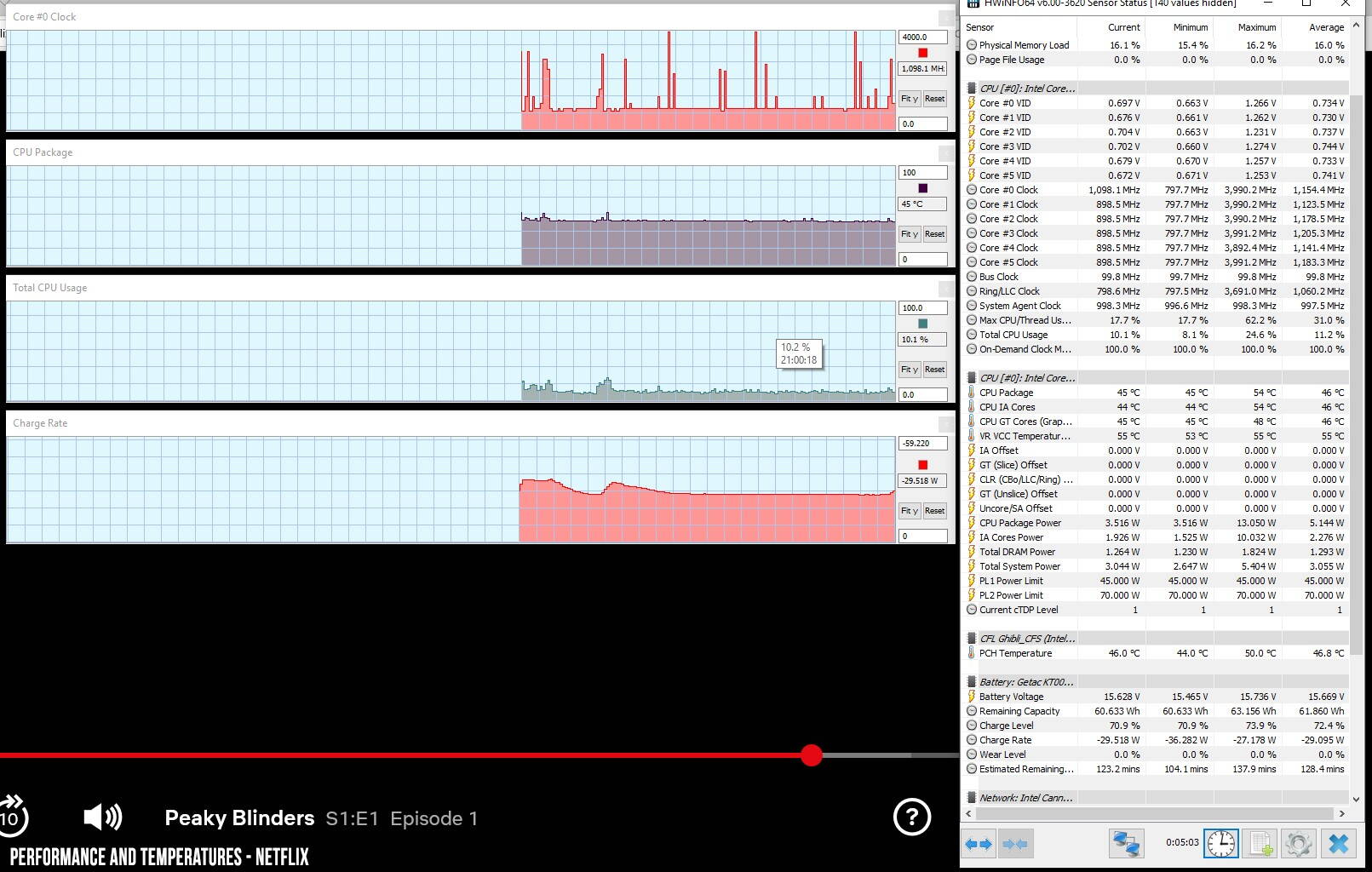The image size is (1372, 872).
Task: Click the shrink-columns inward arrows icon
Action: (x=1014, y=844)
